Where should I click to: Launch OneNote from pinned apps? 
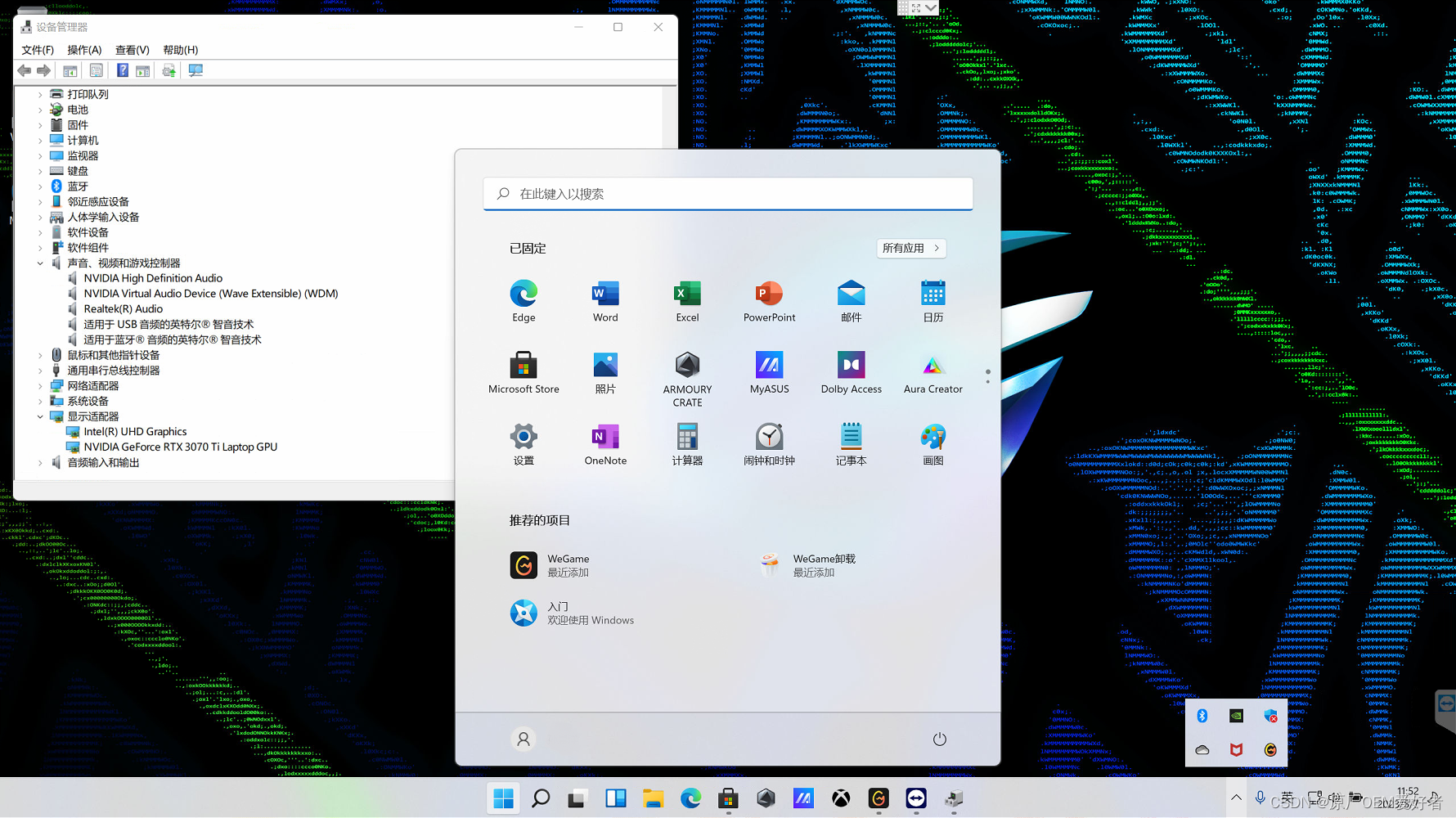[605, 445]
